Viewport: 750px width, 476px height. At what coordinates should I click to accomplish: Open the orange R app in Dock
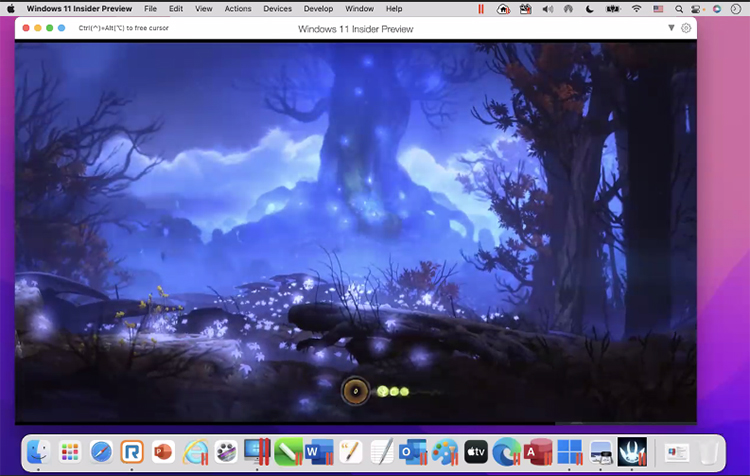pyautogui.click(x=132, y=452)
